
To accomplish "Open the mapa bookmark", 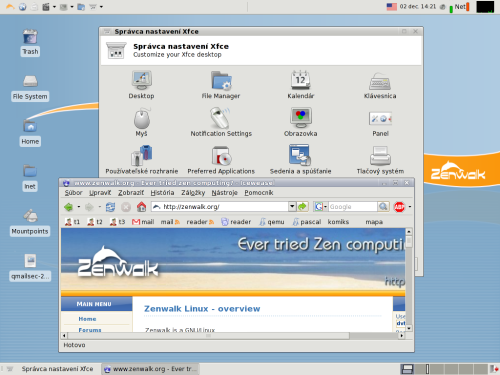I will click(x=374, y=222).
